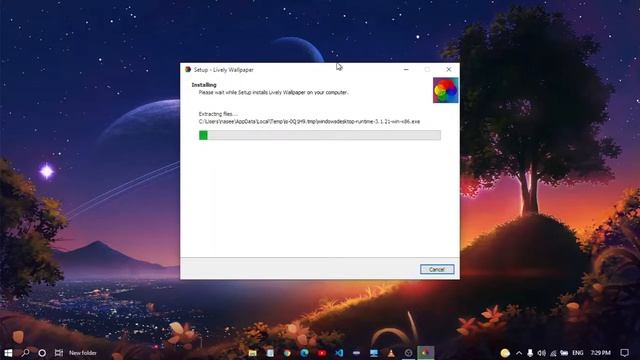Open the Windows Start menu

(x=8, y=353)
